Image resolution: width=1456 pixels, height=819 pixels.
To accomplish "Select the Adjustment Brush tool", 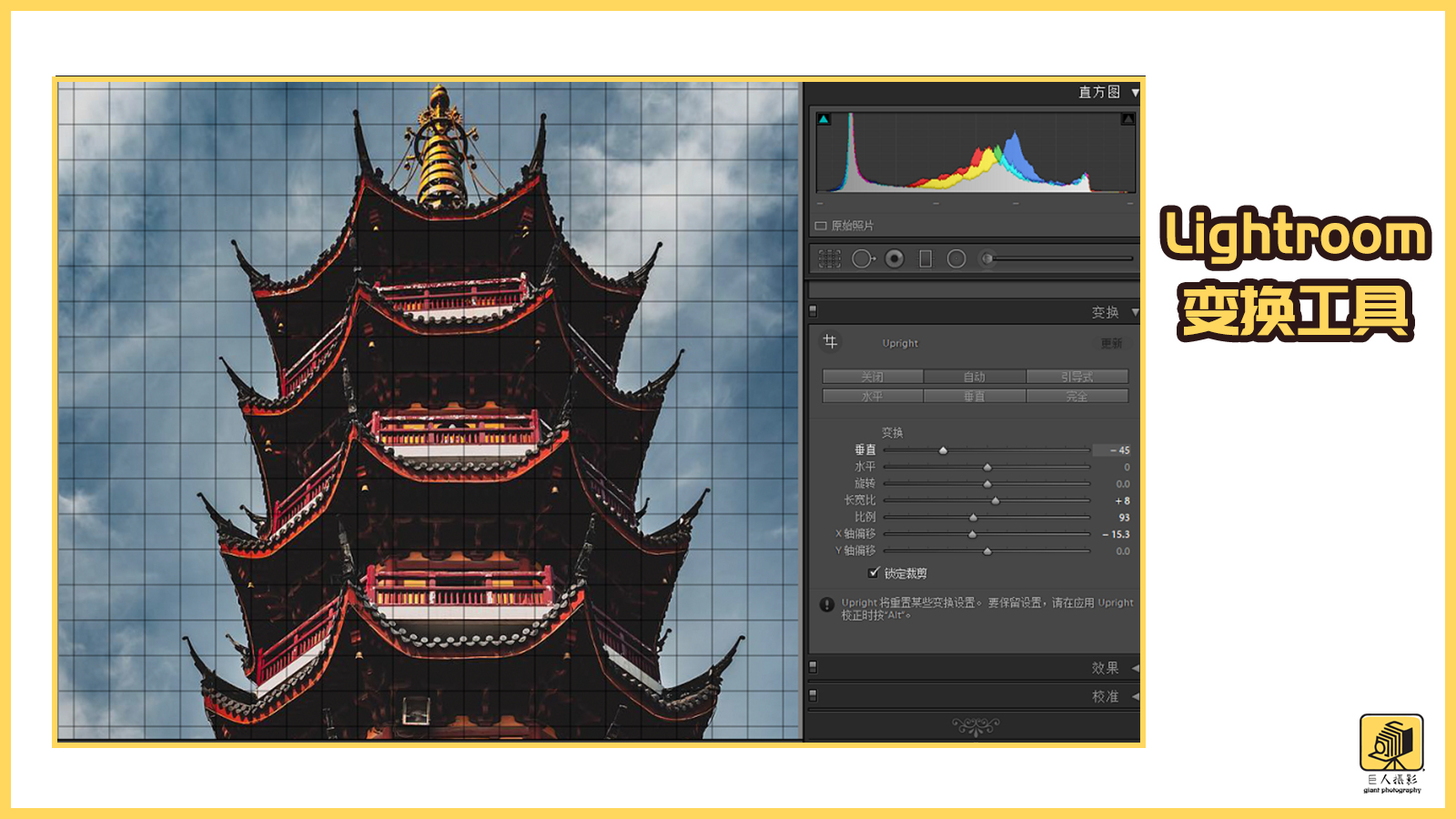I will click(987, 259).
